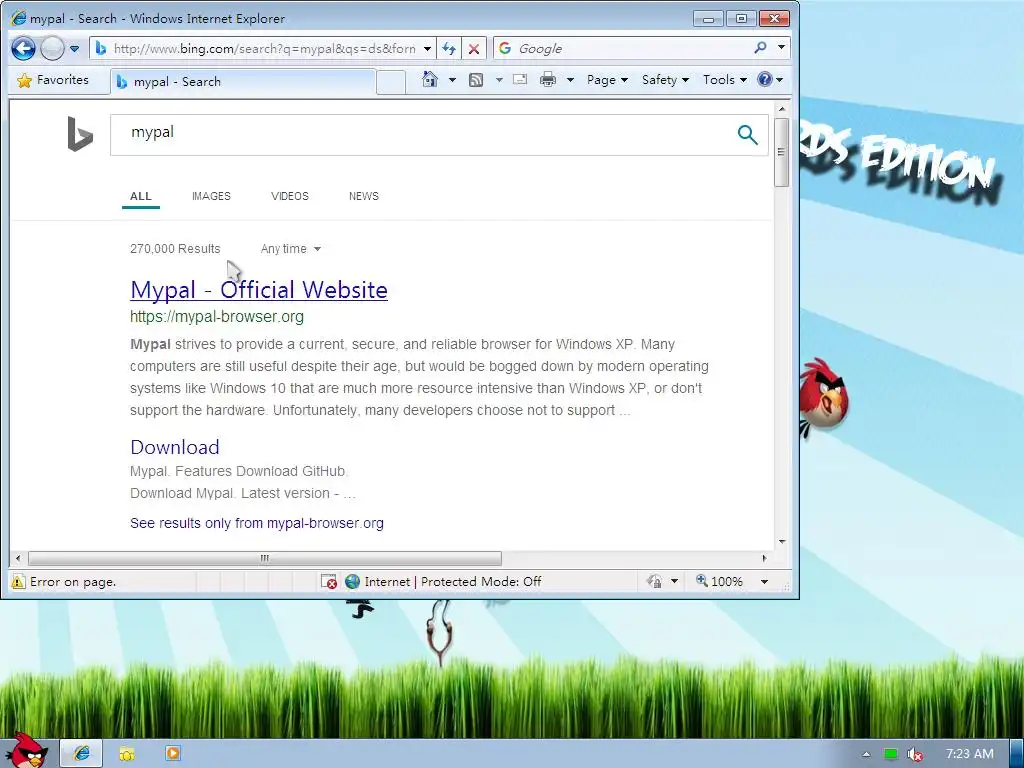Click the Help question mark icon

point(765,80)
